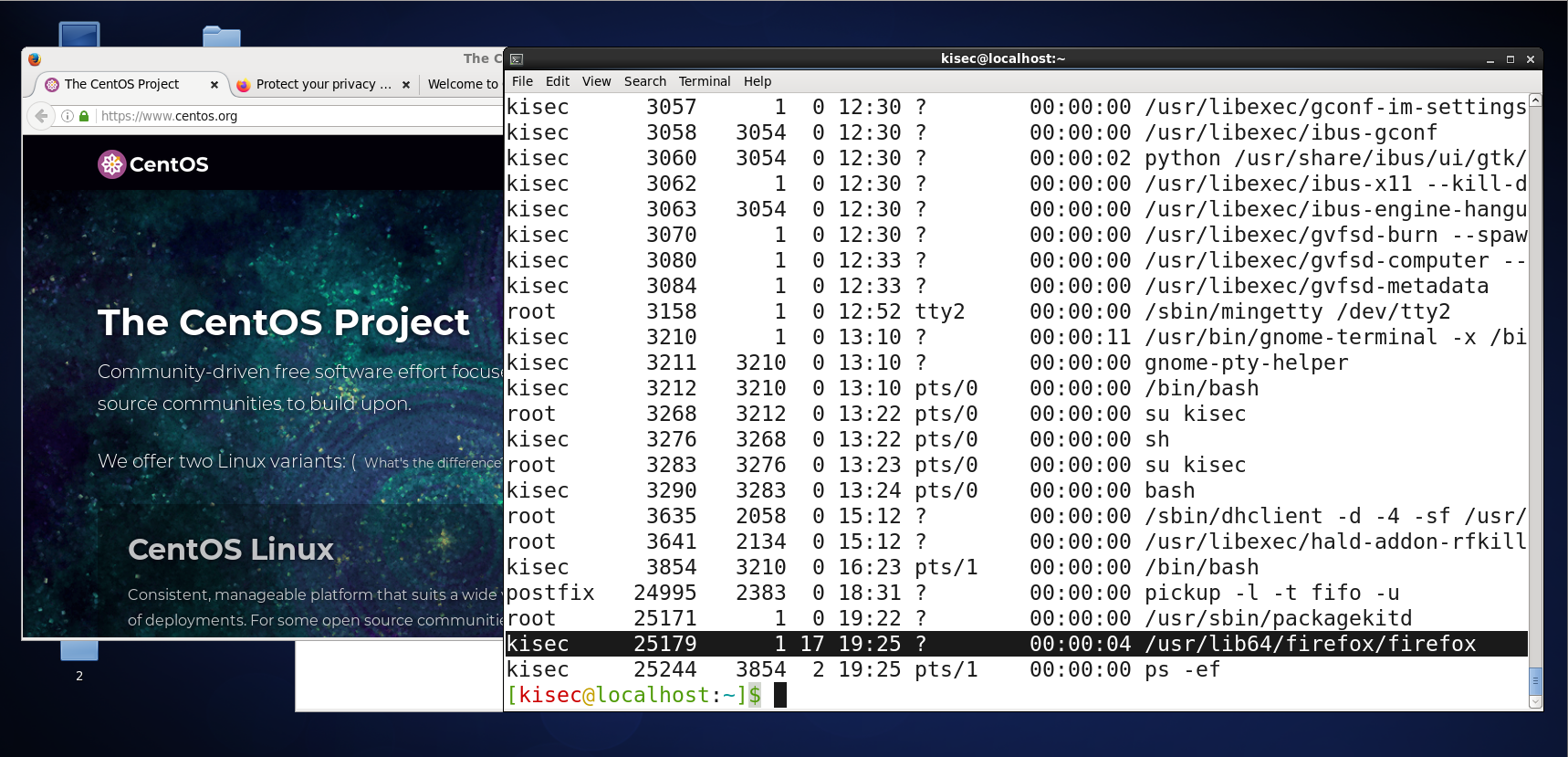
Task: Click the desktop folder labeled 2
Action: [79, 662]
